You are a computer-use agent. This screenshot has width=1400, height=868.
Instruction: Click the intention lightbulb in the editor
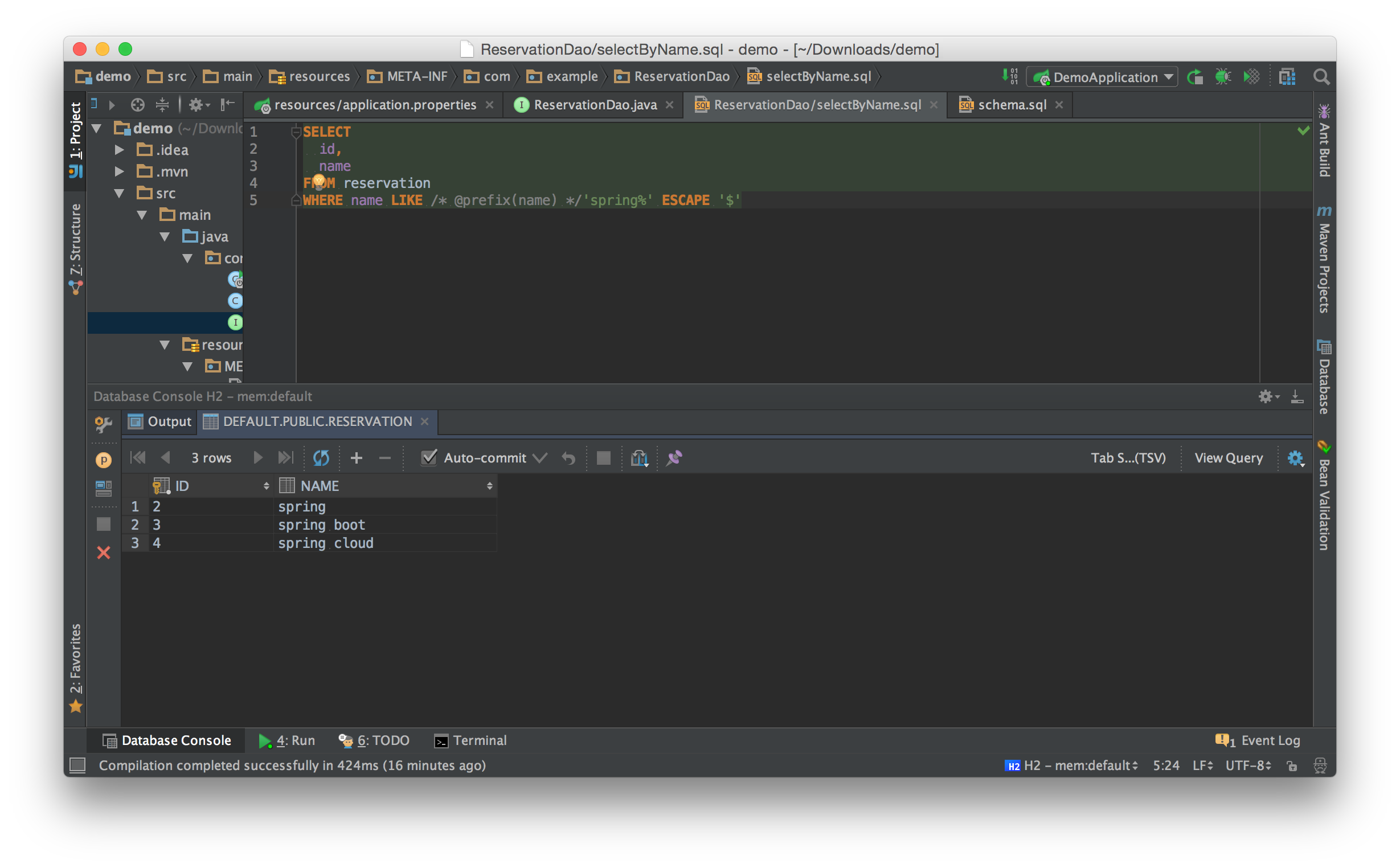pyautogui.click(x=319, y=182)
